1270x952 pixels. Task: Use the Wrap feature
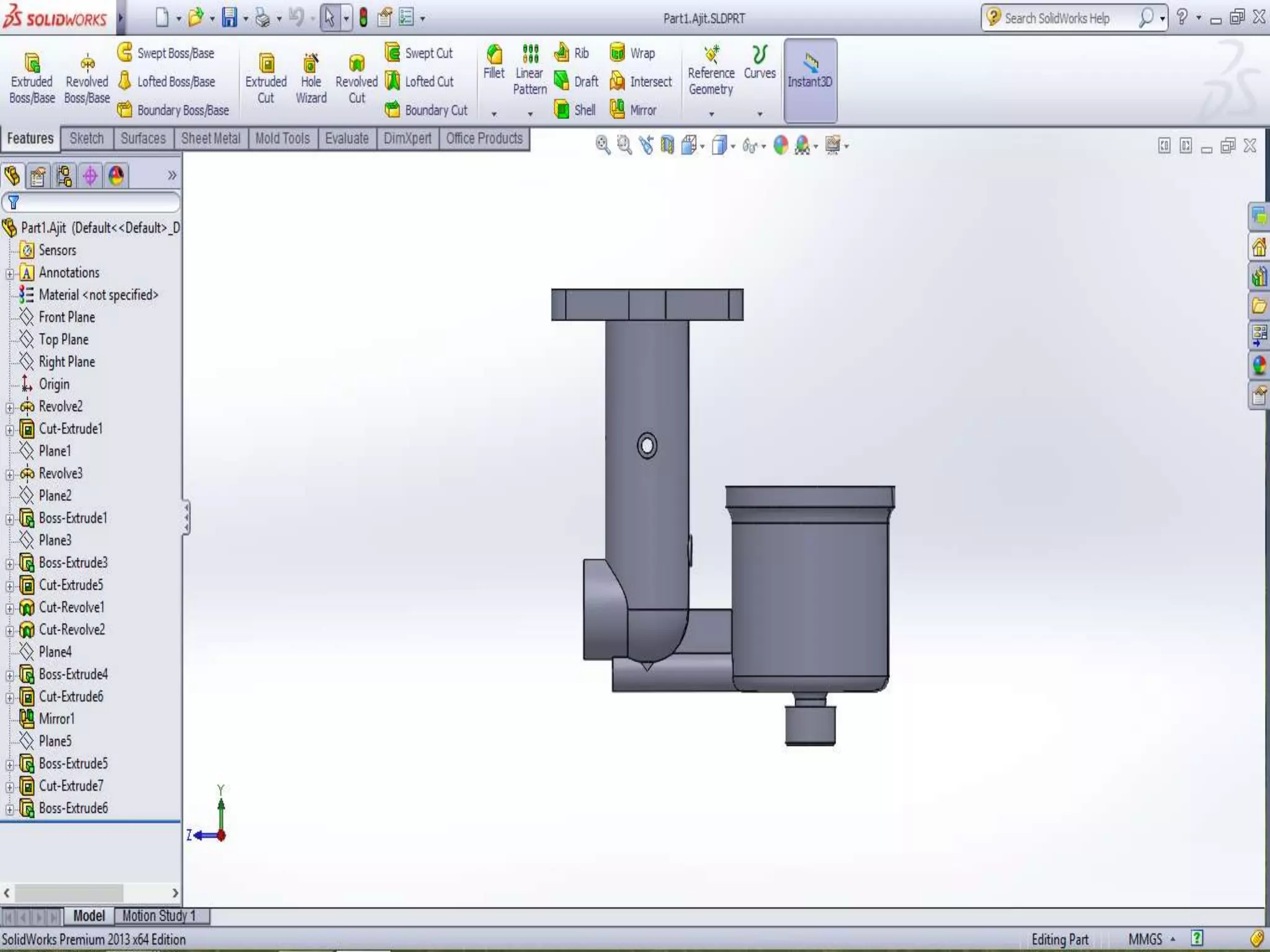pos(633,53)
